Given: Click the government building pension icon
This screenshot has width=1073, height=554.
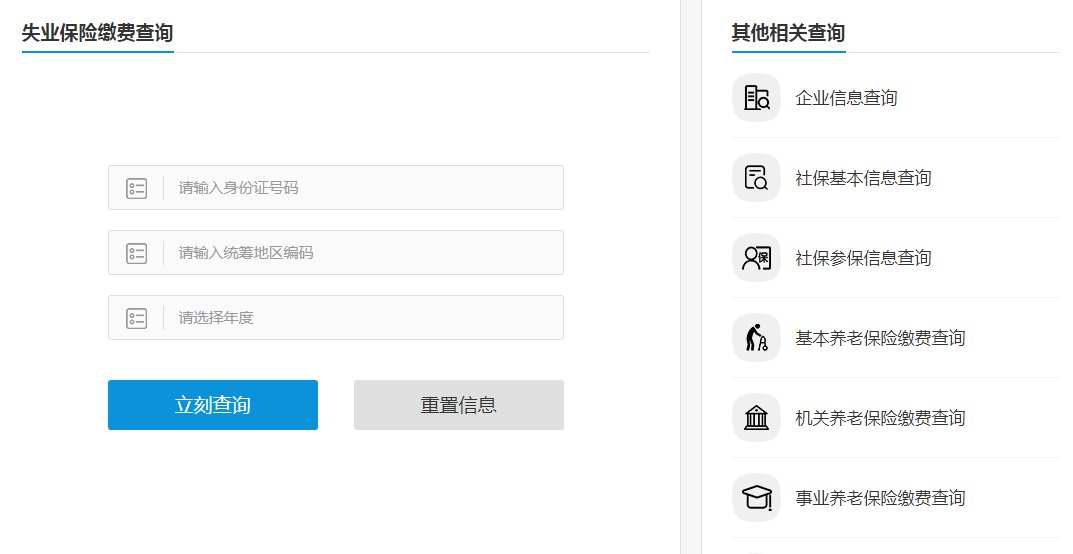Looking at the screenshot, I should tap(756, 418).
